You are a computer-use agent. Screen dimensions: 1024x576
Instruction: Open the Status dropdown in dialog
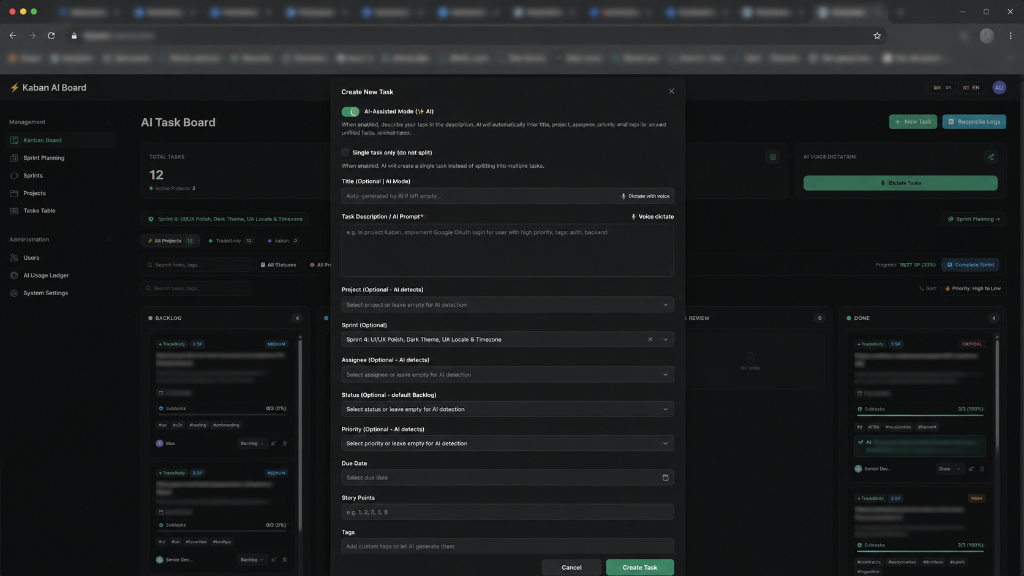click(x=507, y=409)
